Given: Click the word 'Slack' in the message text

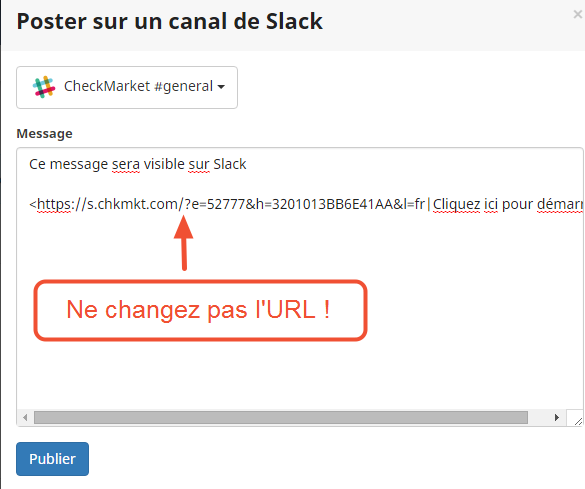Looking at the screenshot, I should click(229, 164).
